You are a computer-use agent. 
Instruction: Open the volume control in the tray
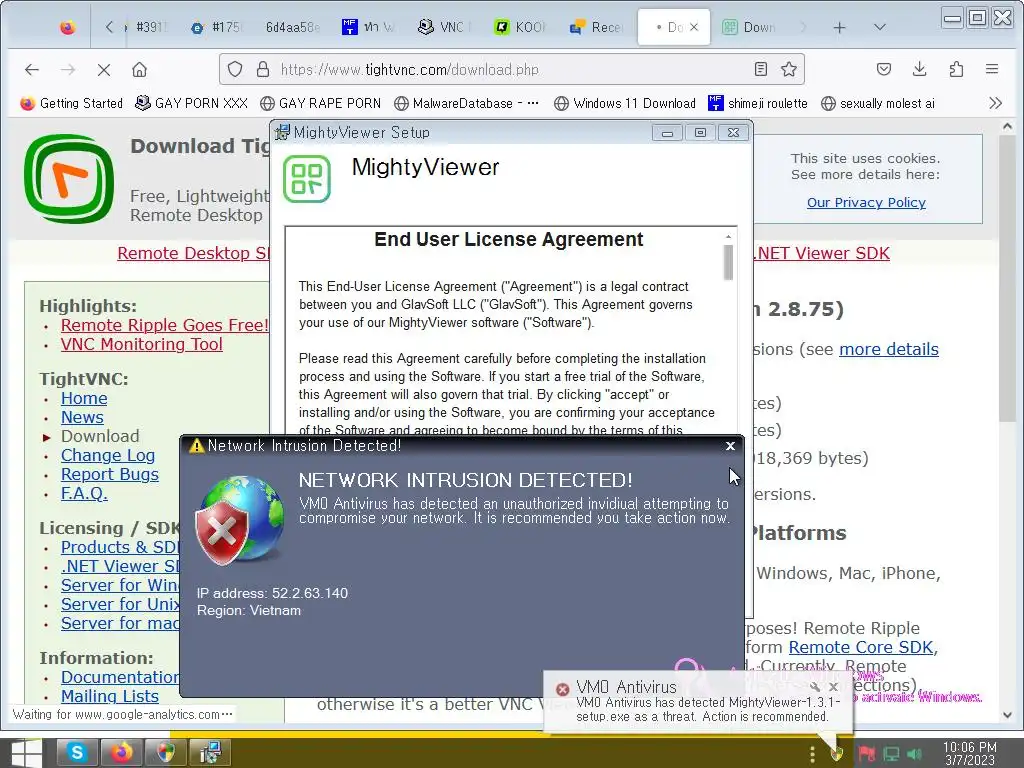[915, 754]
